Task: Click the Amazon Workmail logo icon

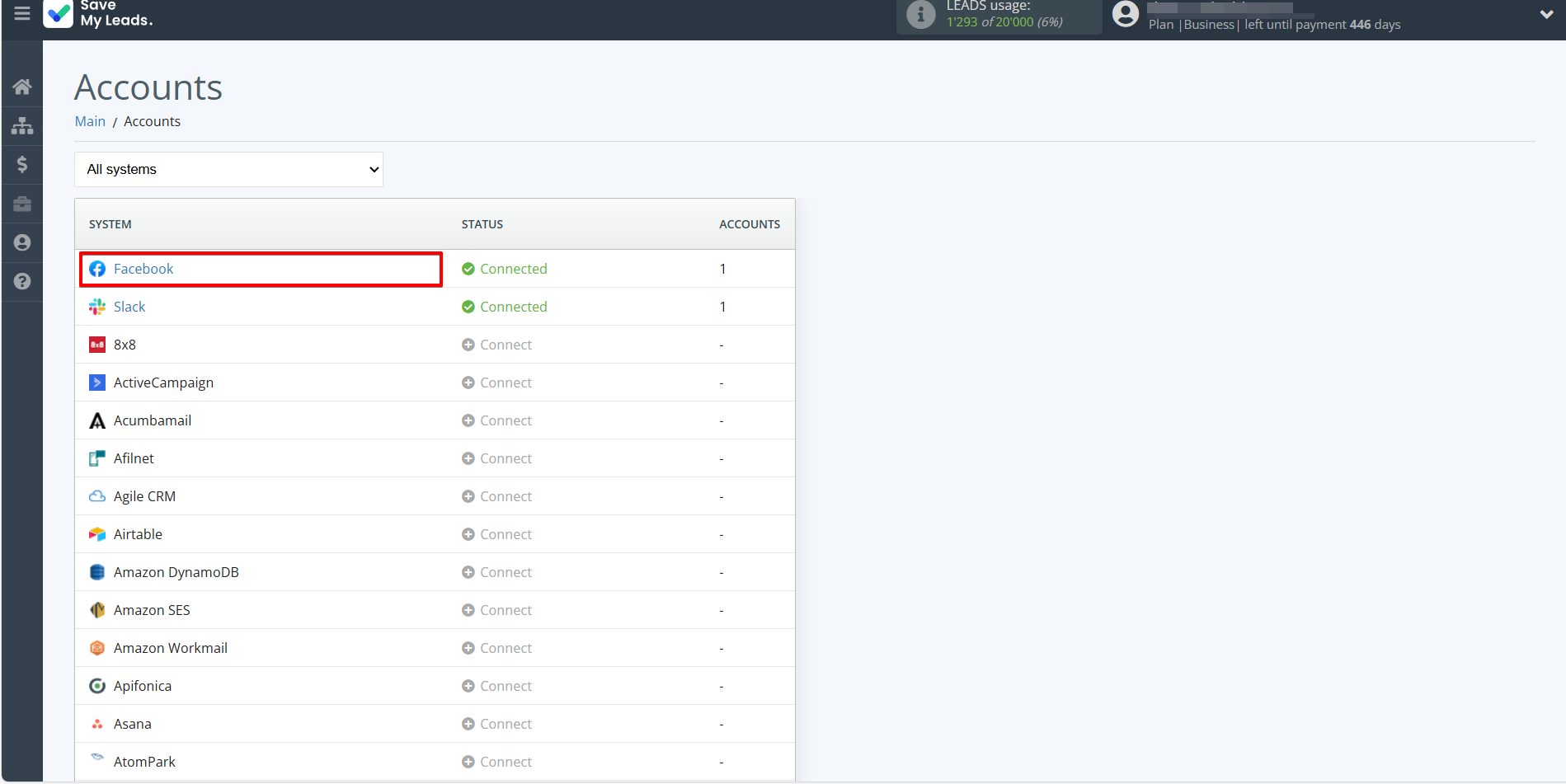Action: click(x=97, y=648)
